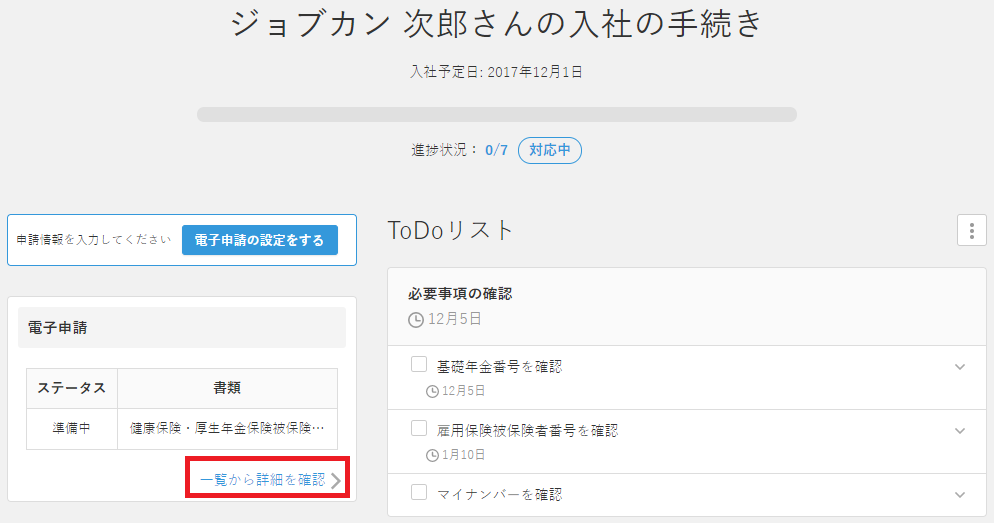Click the clock icon next to 1月10日
994x523 pixels.
coord(432,455)
